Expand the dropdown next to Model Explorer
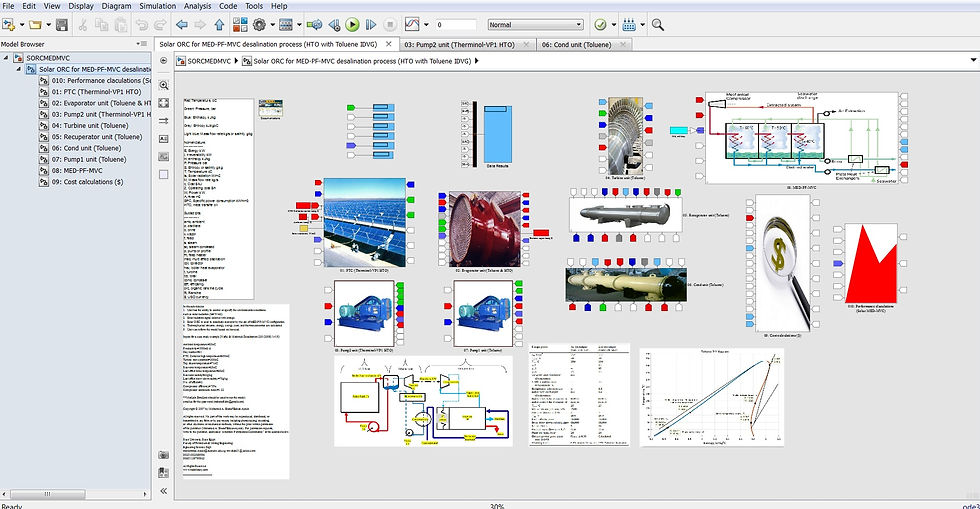Screen dimensions: 980x509 click(x=299, y=25)
